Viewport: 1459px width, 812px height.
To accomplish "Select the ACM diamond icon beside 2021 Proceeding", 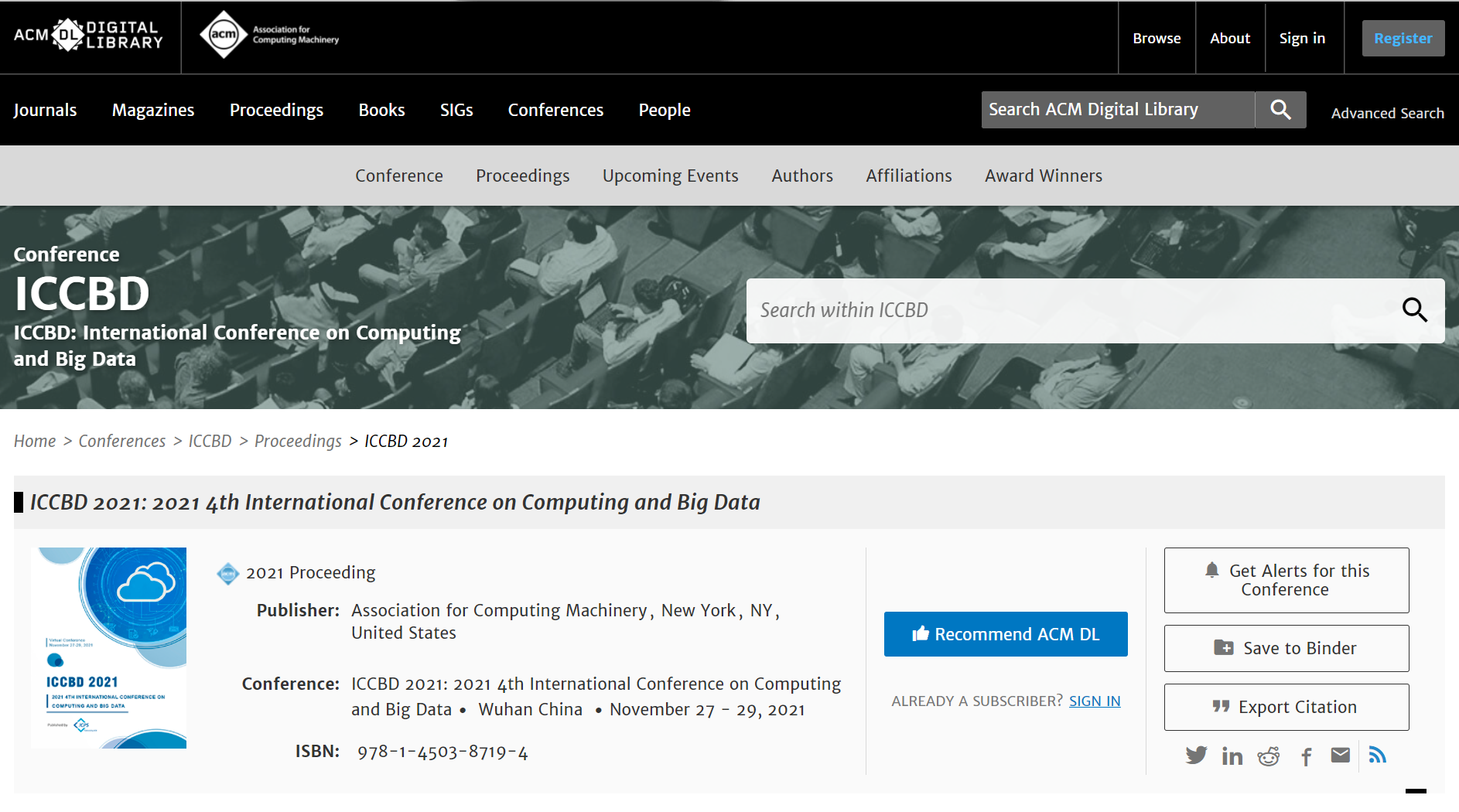I will point(227,573).
